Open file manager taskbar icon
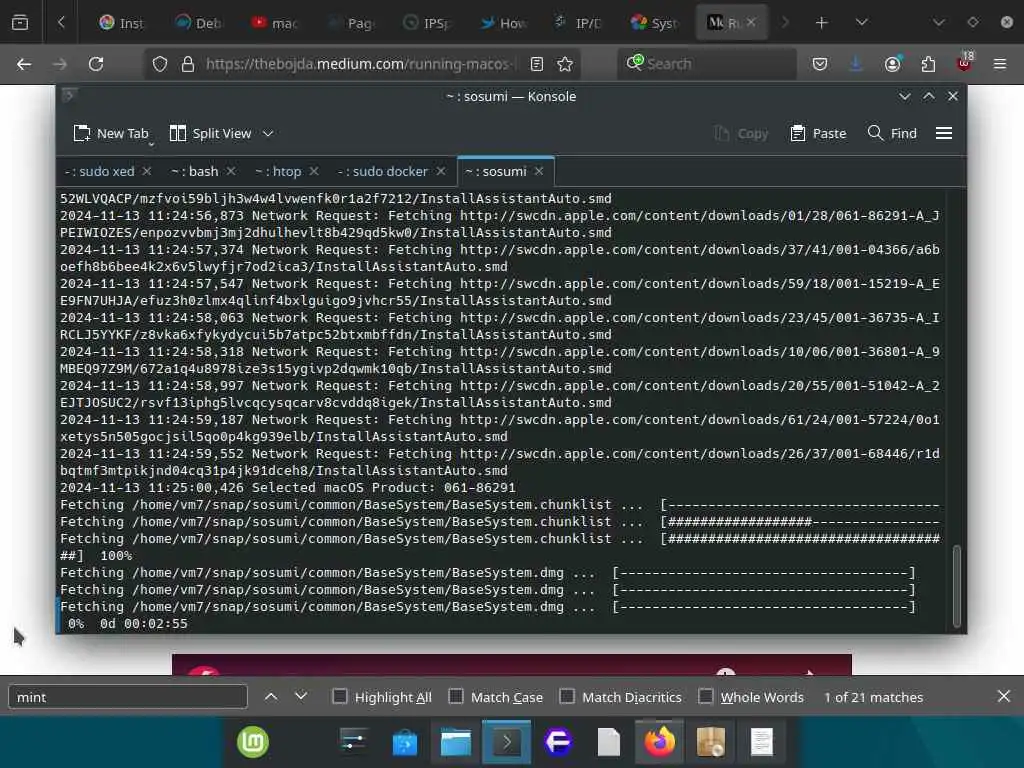1024x768 pixels. 456,743
